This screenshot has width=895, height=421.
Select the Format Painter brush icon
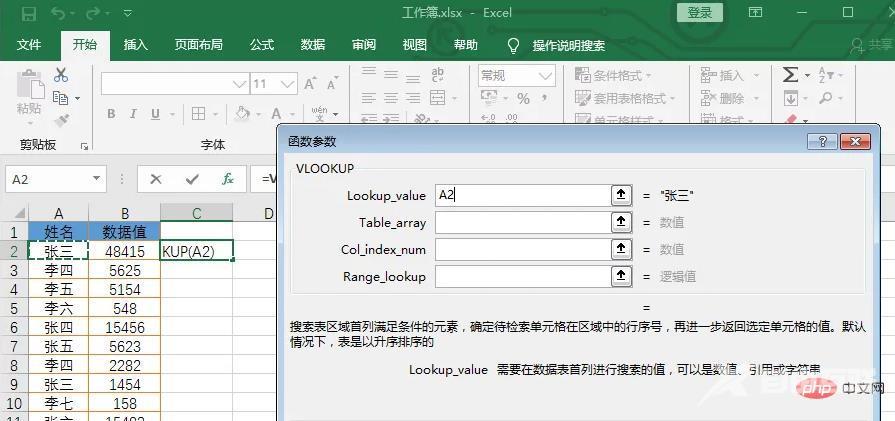coord(61,119)
